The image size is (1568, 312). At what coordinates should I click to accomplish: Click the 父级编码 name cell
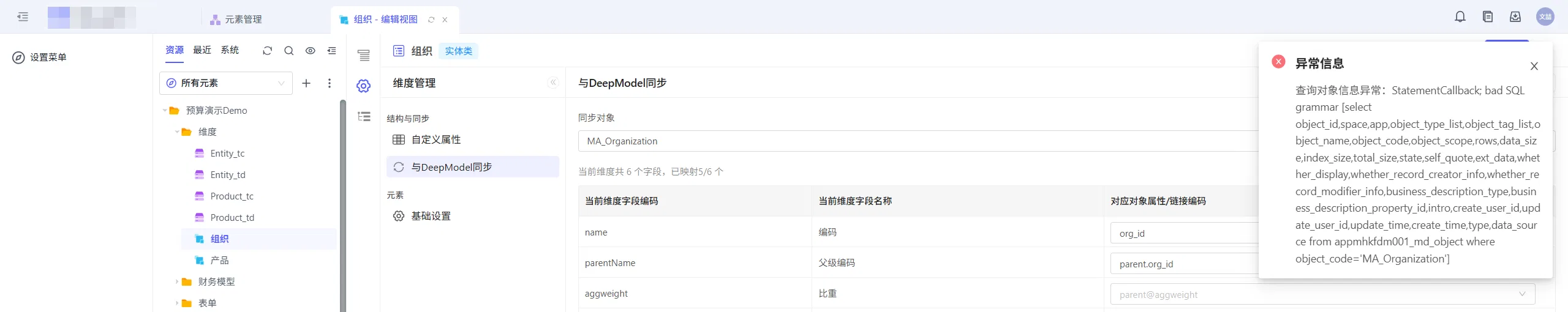[958, 263]
